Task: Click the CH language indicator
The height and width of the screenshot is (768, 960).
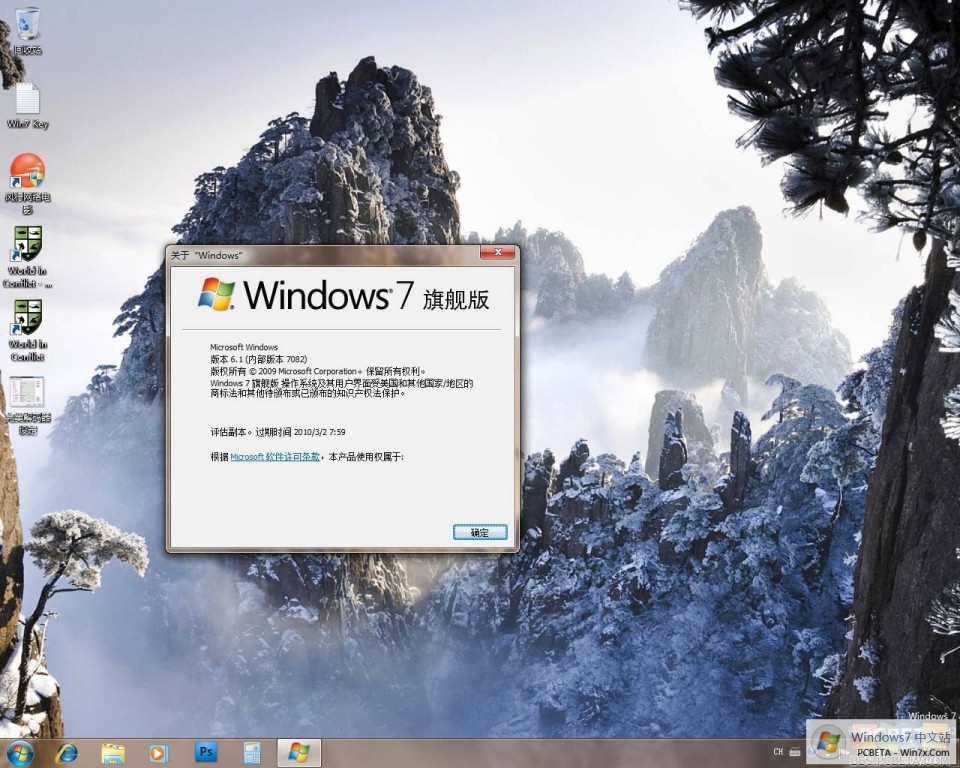Action: click(x=778, y=752)
